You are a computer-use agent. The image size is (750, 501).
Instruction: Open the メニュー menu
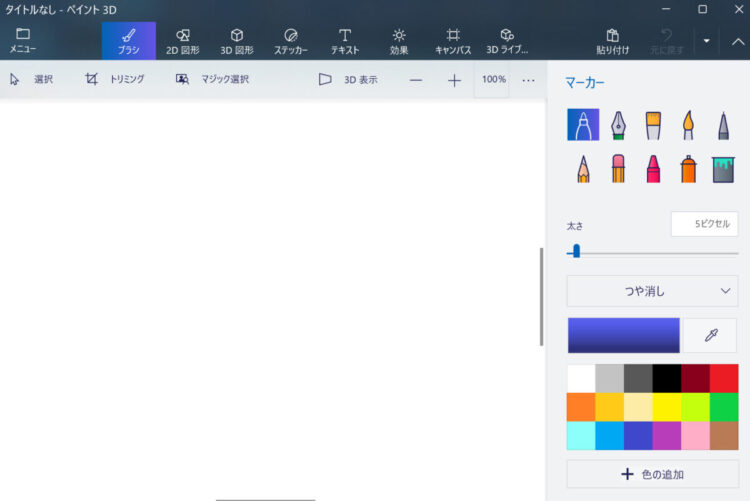22,41
